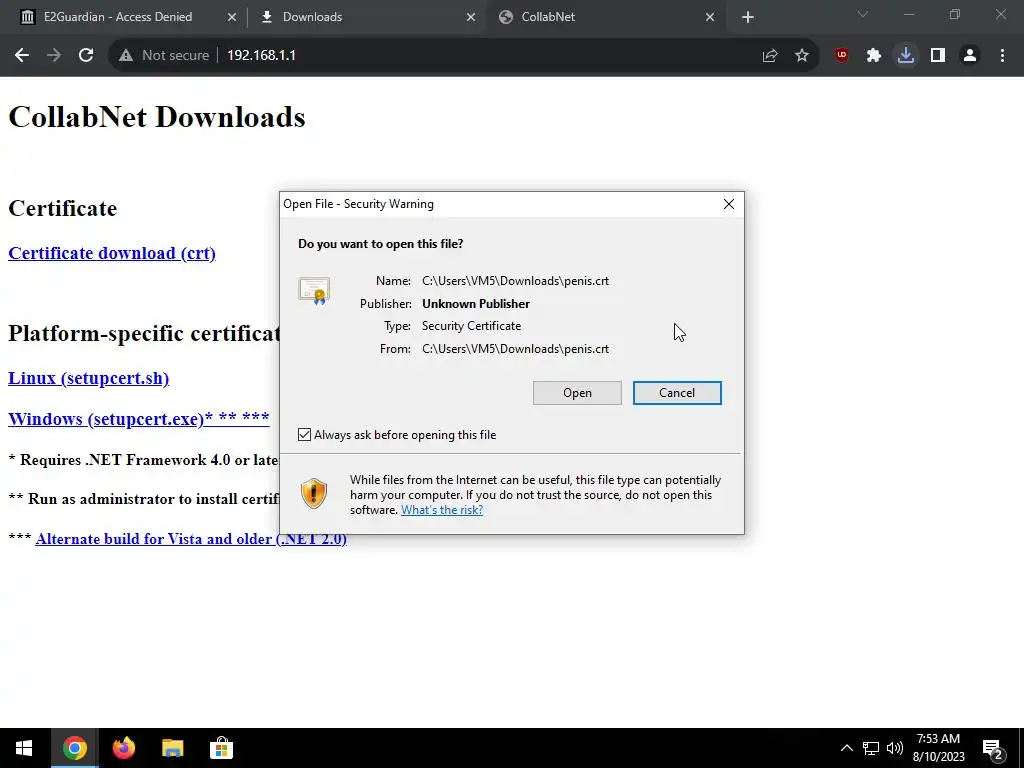This screenshot has width=1024, height=768.
Task: Close the E2Guardian tab
Action: coord(232,17)
